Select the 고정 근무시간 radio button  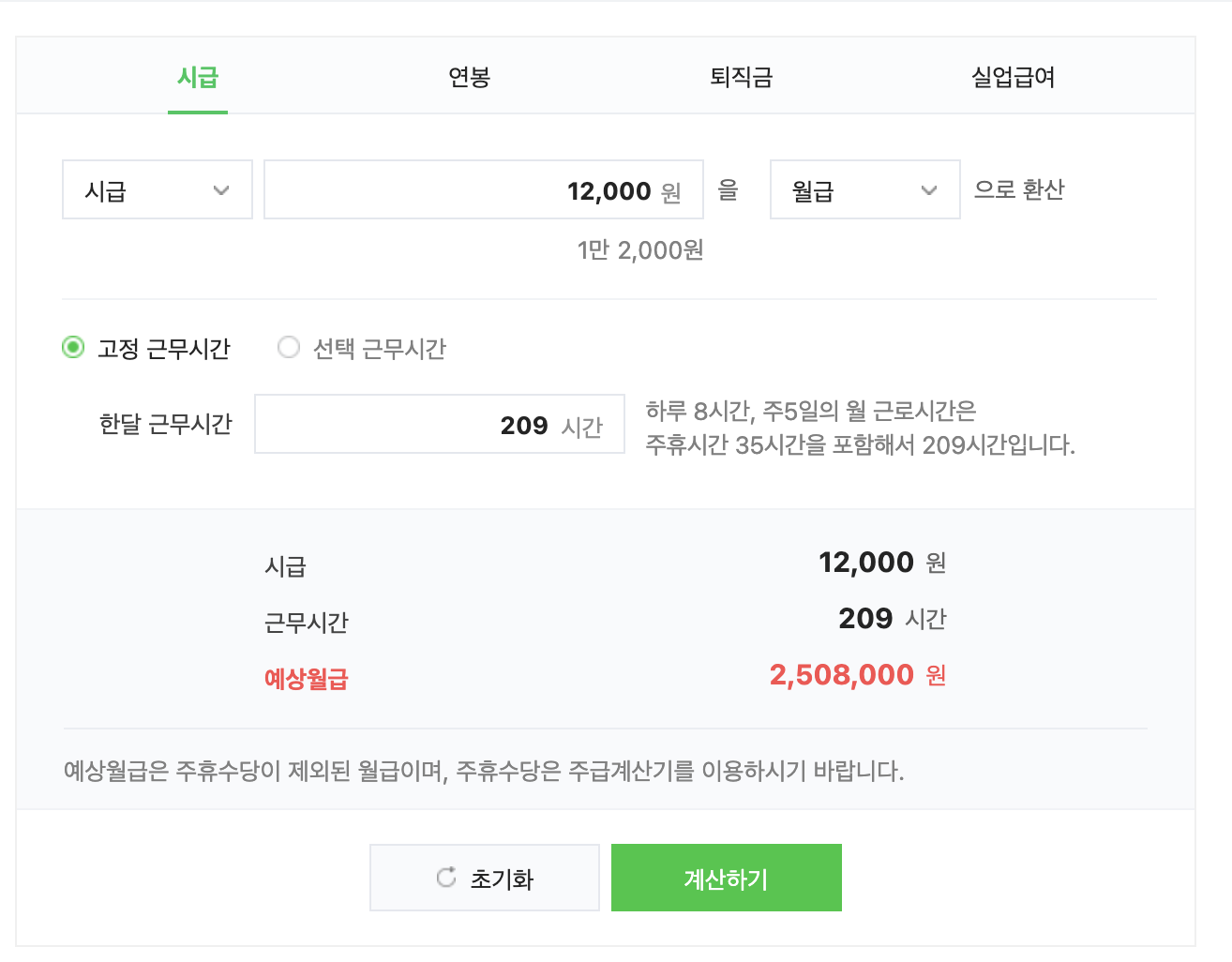(x=72, y=347)
